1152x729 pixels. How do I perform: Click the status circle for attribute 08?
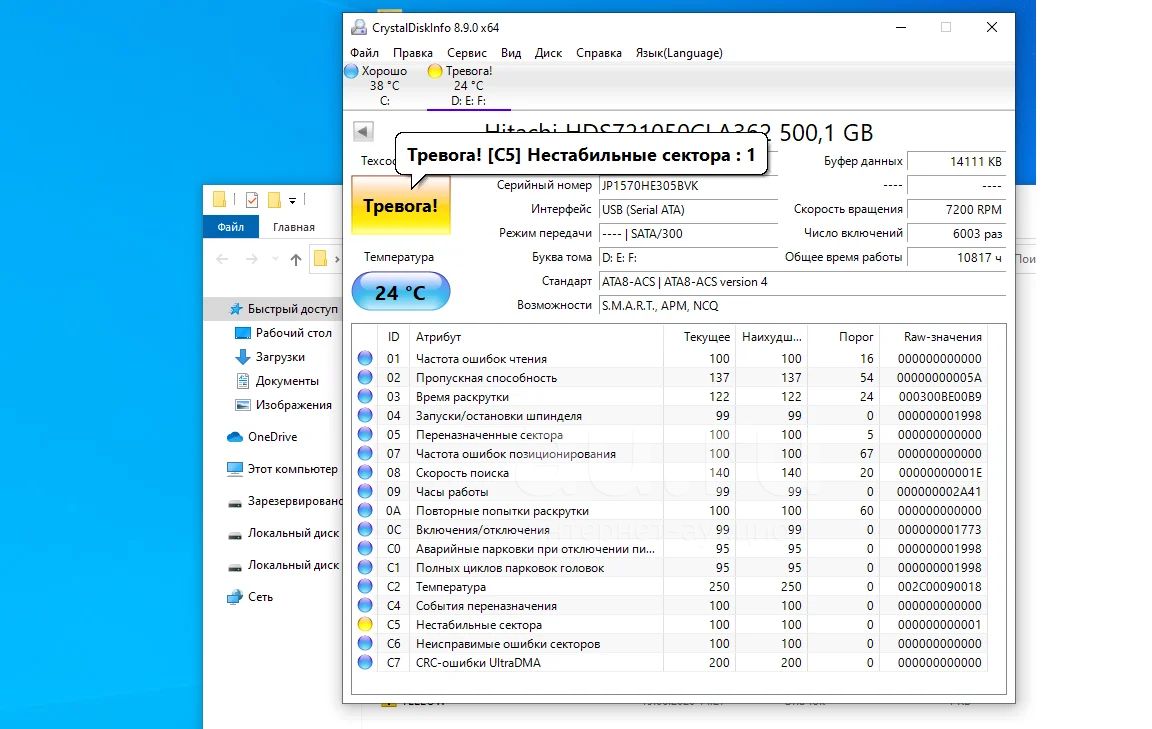(365, 473)
